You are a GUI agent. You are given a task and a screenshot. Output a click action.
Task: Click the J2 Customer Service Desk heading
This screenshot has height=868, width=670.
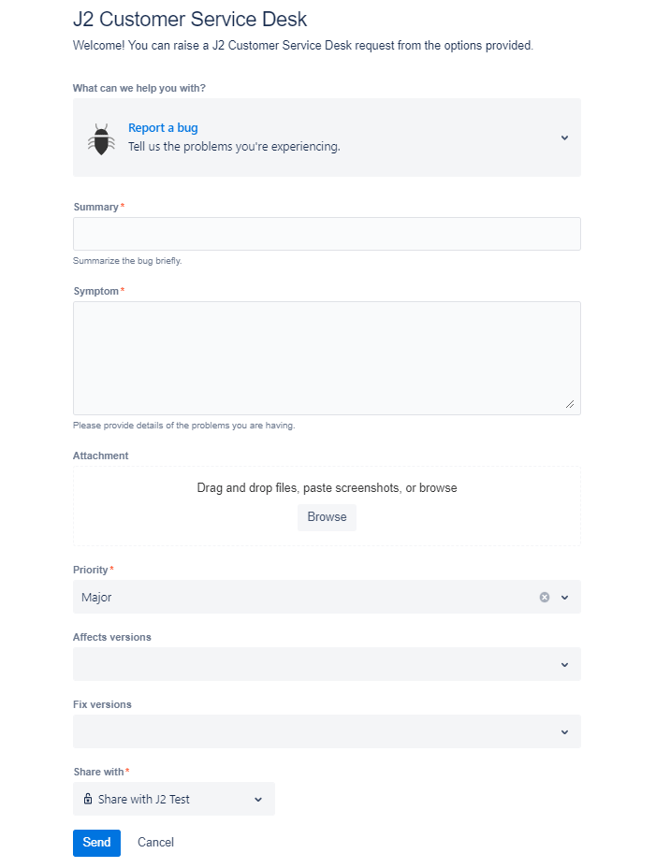190,19
